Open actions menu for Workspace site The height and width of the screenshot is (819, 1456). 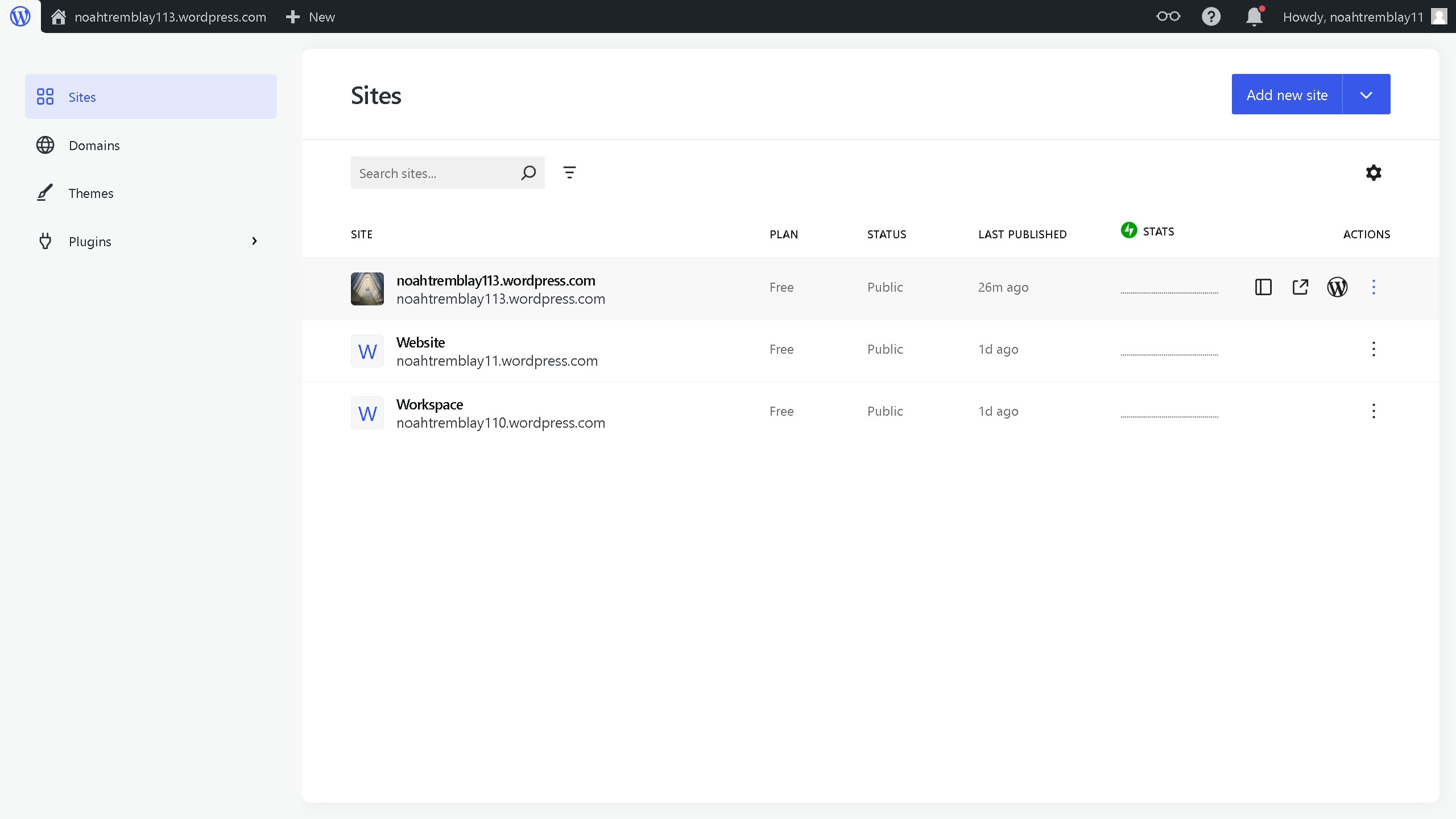(1374, 411)
